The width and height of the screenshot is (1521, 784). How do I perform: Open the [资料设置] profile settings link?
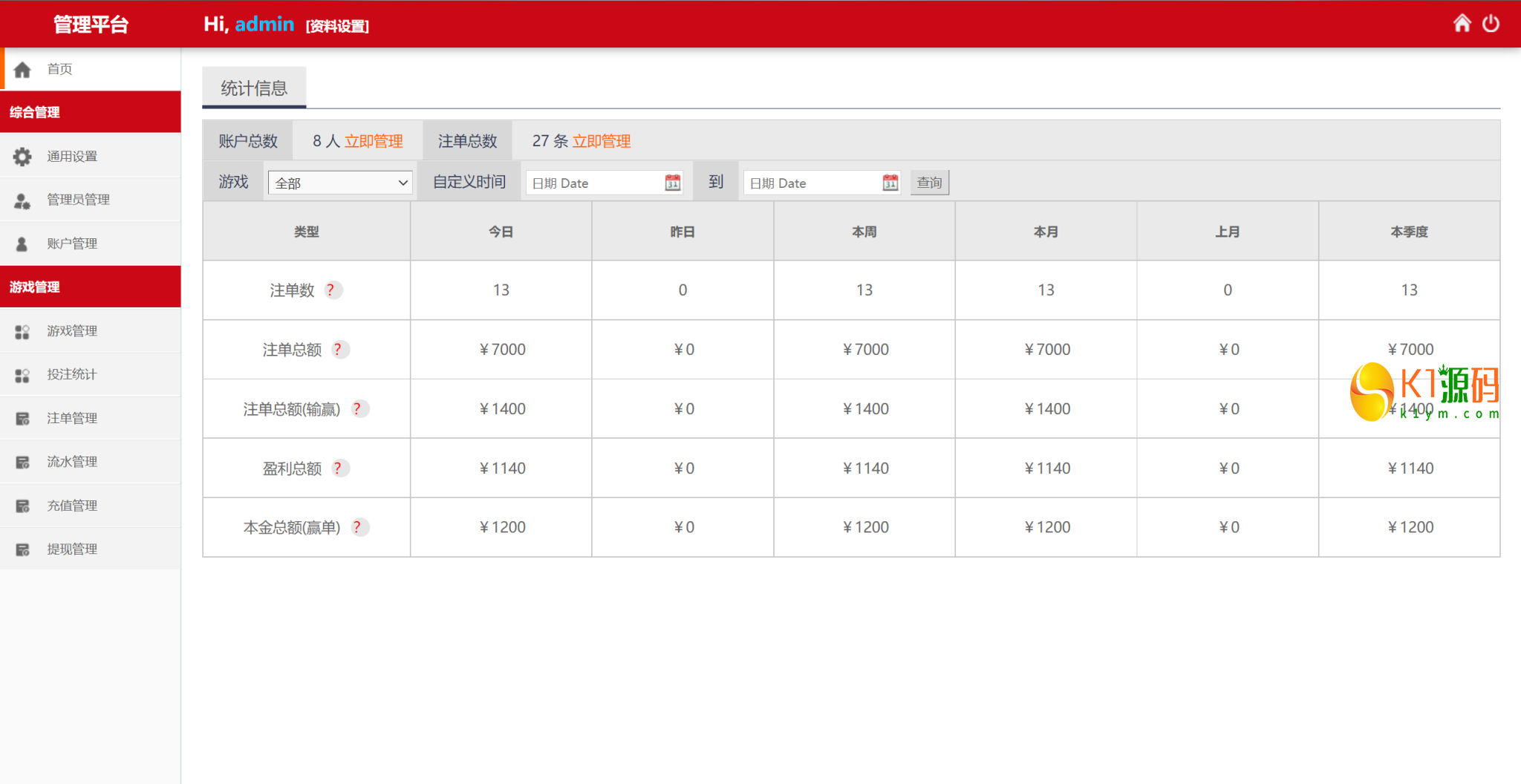(x=337, y=26)
